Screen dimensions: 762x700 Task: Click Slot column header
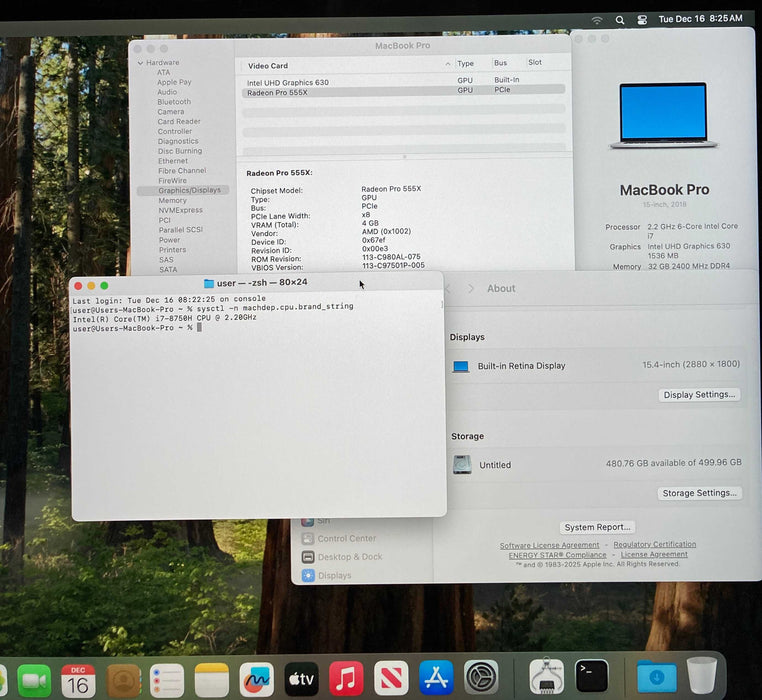click(535, 62)
